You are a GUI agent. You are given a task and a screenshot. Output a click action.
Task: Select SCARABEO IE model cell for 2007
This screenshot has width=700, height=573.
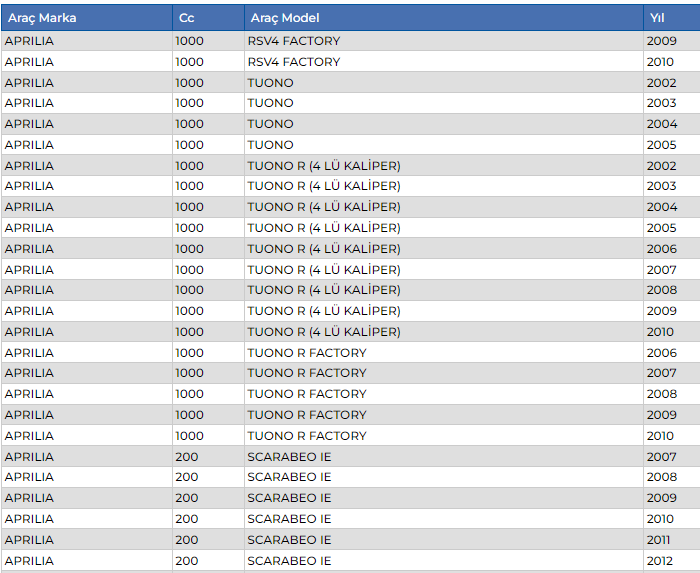[x=289, y=457]
